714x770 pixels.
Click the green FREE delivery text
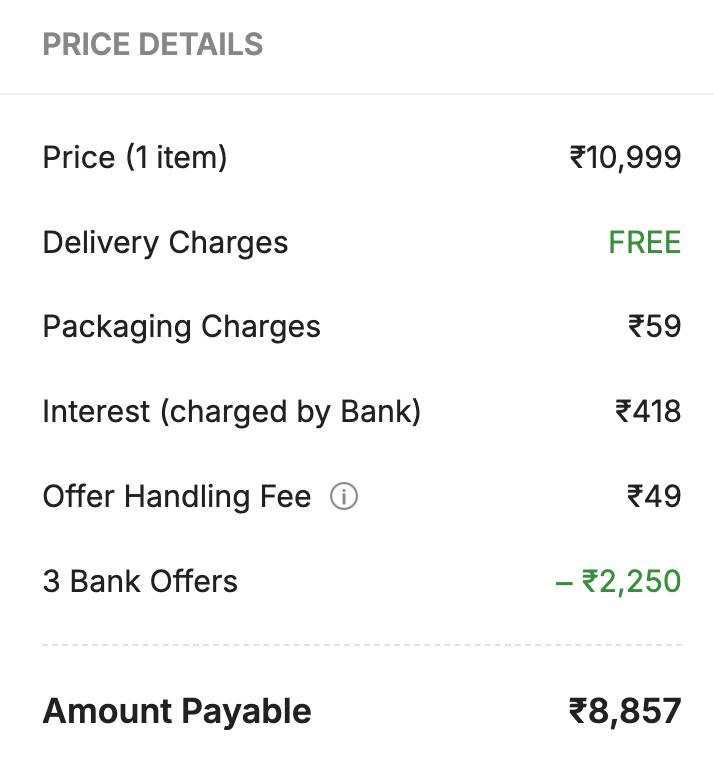644,243
